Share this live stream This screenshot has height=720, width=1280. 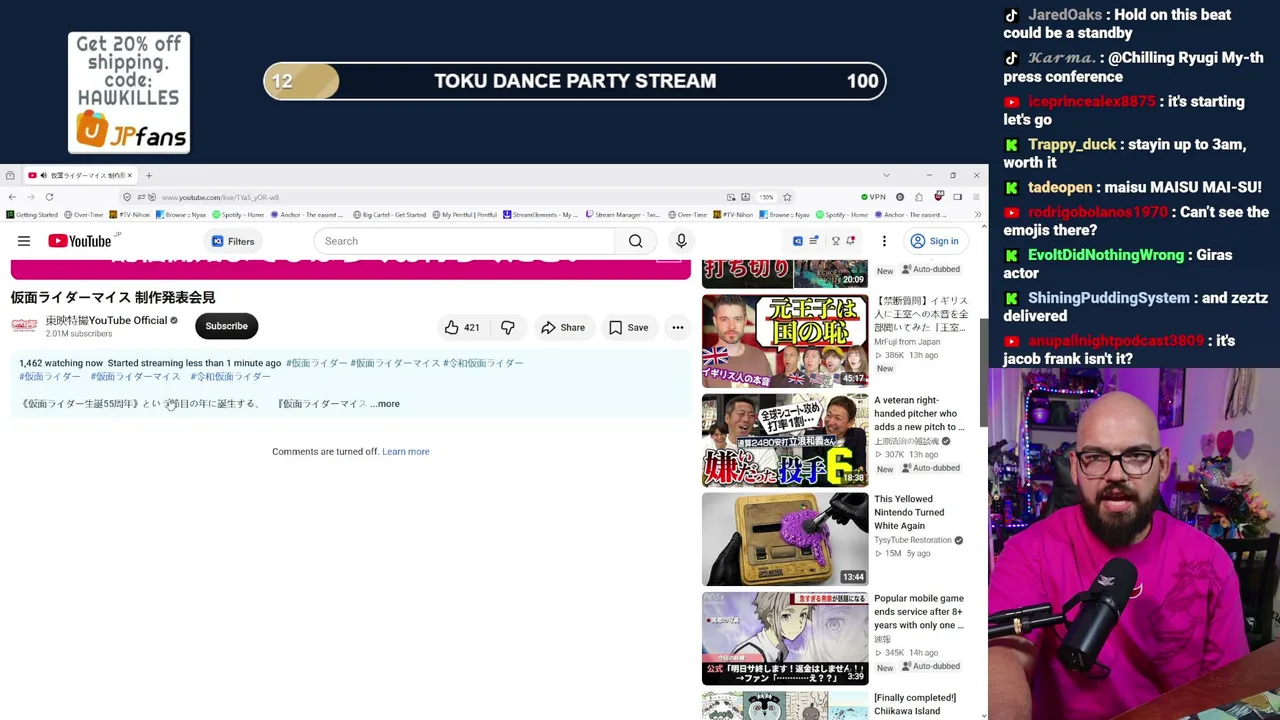[563, 327]
